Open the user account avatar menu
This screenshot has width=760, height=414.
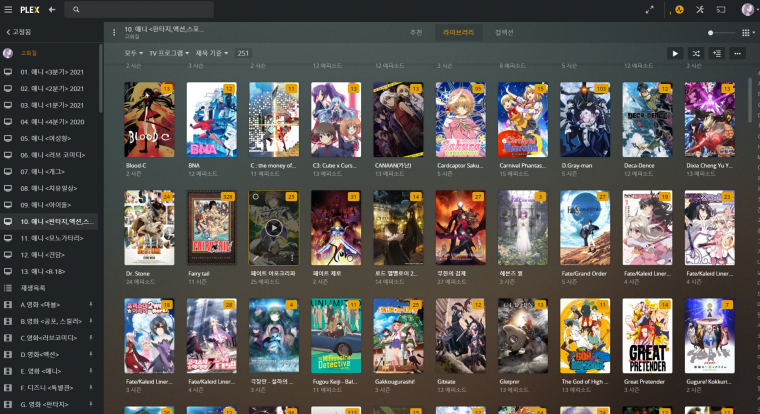click(x=747, y=9)
